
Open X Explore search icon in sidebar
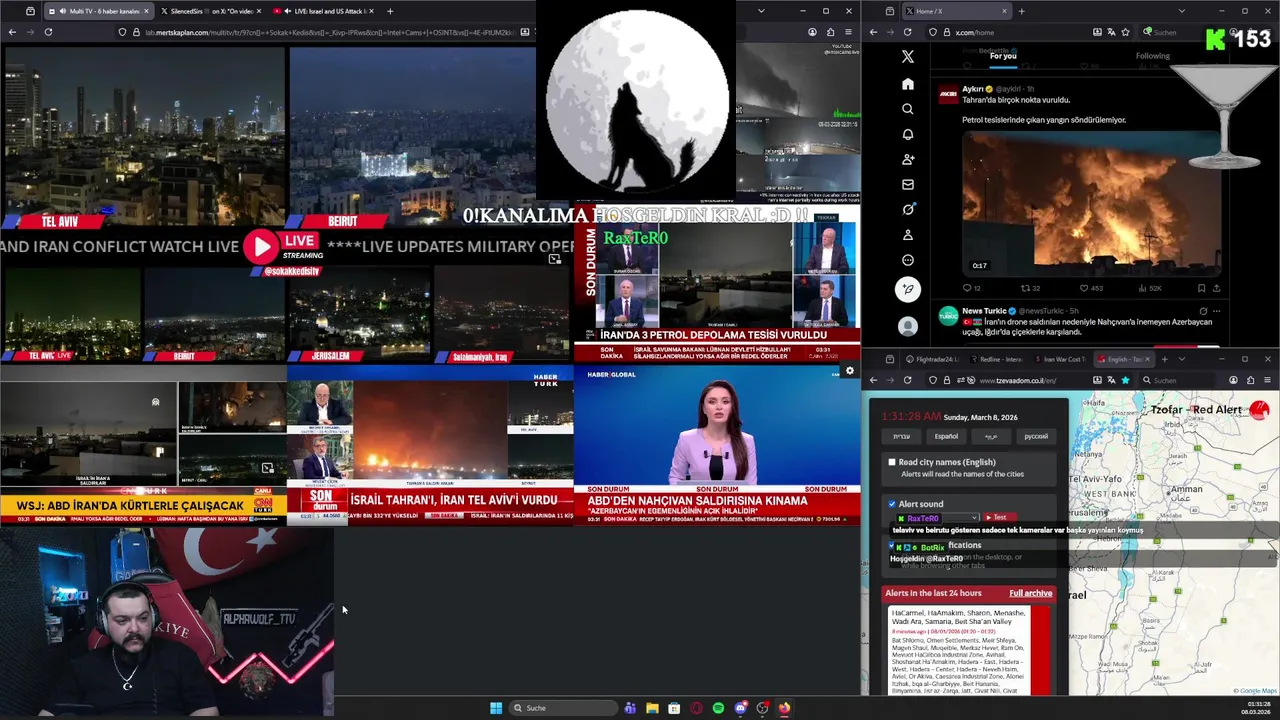point(908,109)
